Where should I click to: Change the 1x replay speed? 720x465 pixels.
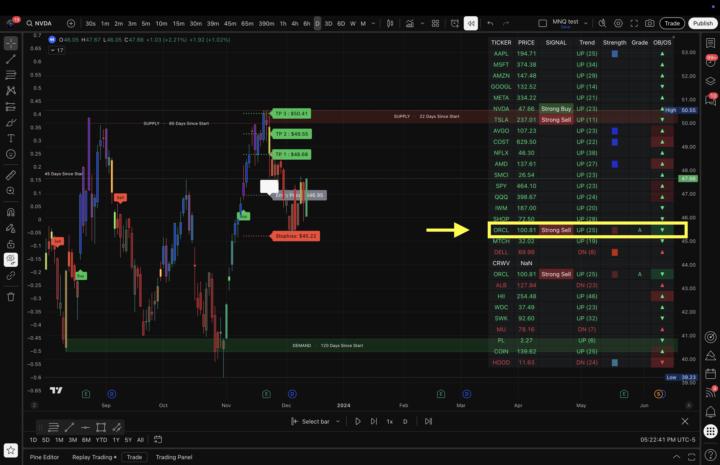389,421
